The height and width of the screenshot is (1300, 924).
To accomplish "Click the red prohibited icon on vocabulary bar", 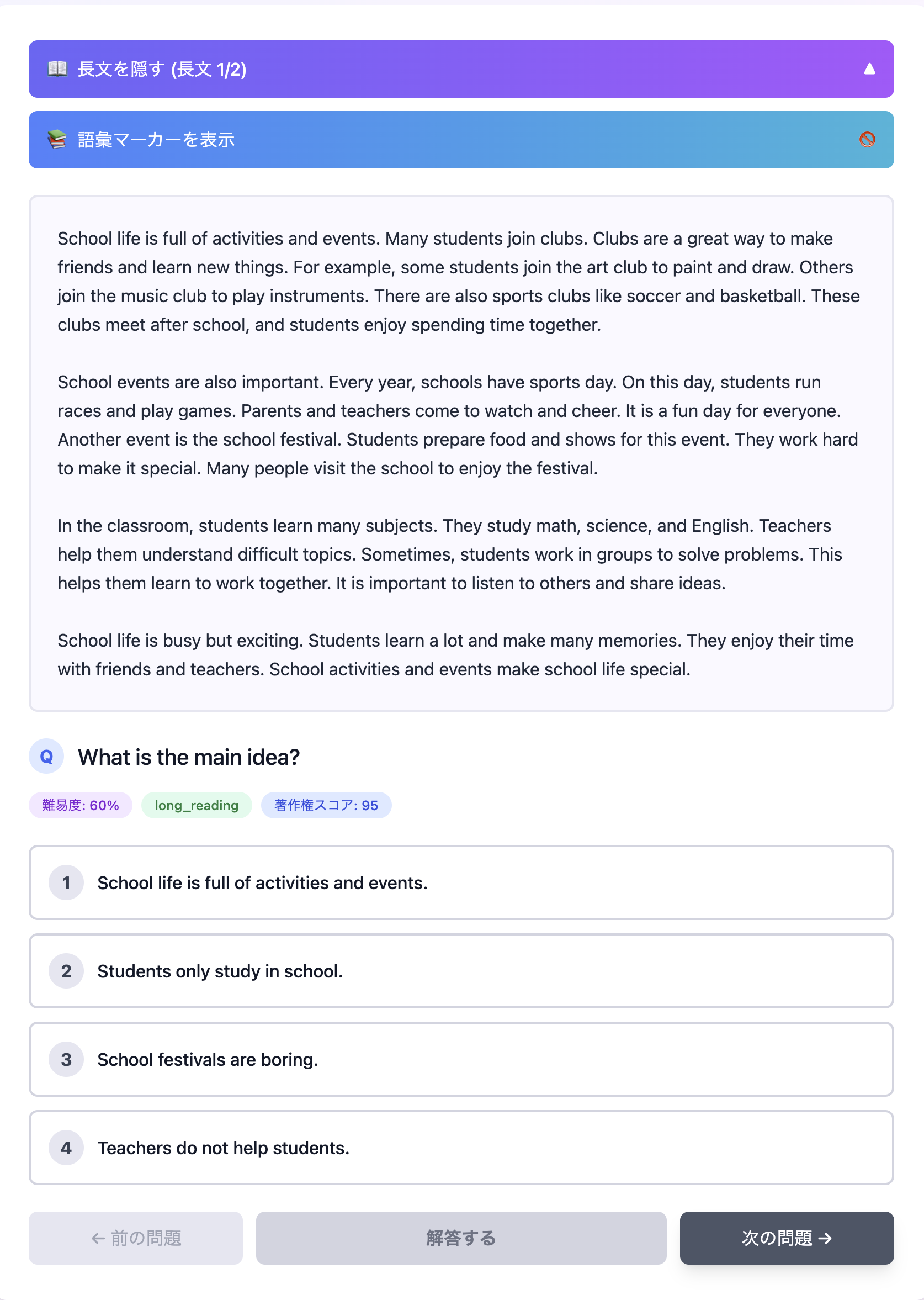I will [x=867, y=140].
